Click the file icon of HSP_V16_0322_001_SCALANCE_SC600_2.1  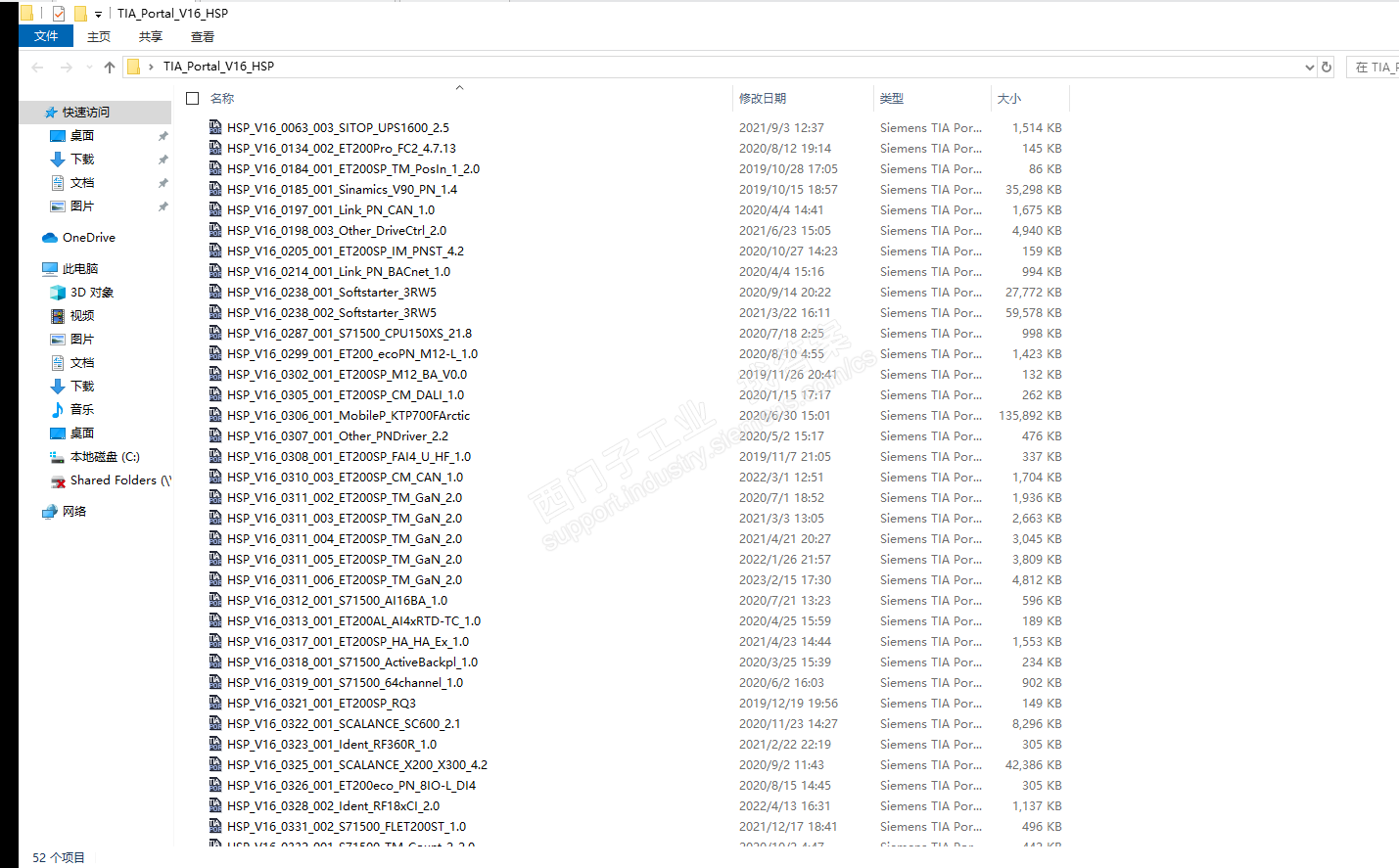tap(215, 723)
